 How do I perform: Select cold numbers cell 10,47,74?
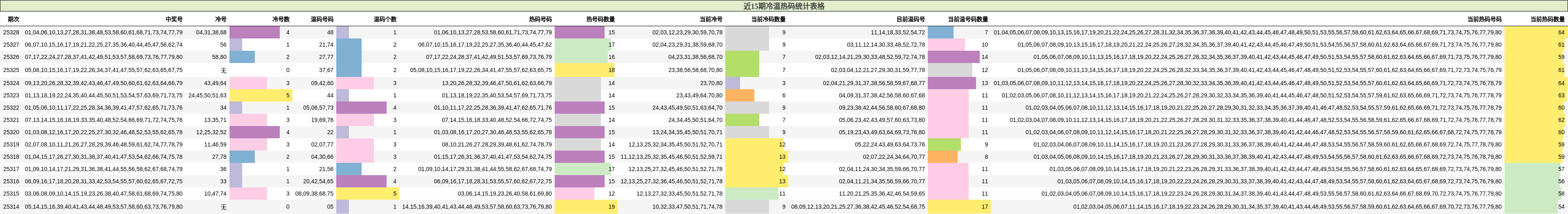coord(215,193)
